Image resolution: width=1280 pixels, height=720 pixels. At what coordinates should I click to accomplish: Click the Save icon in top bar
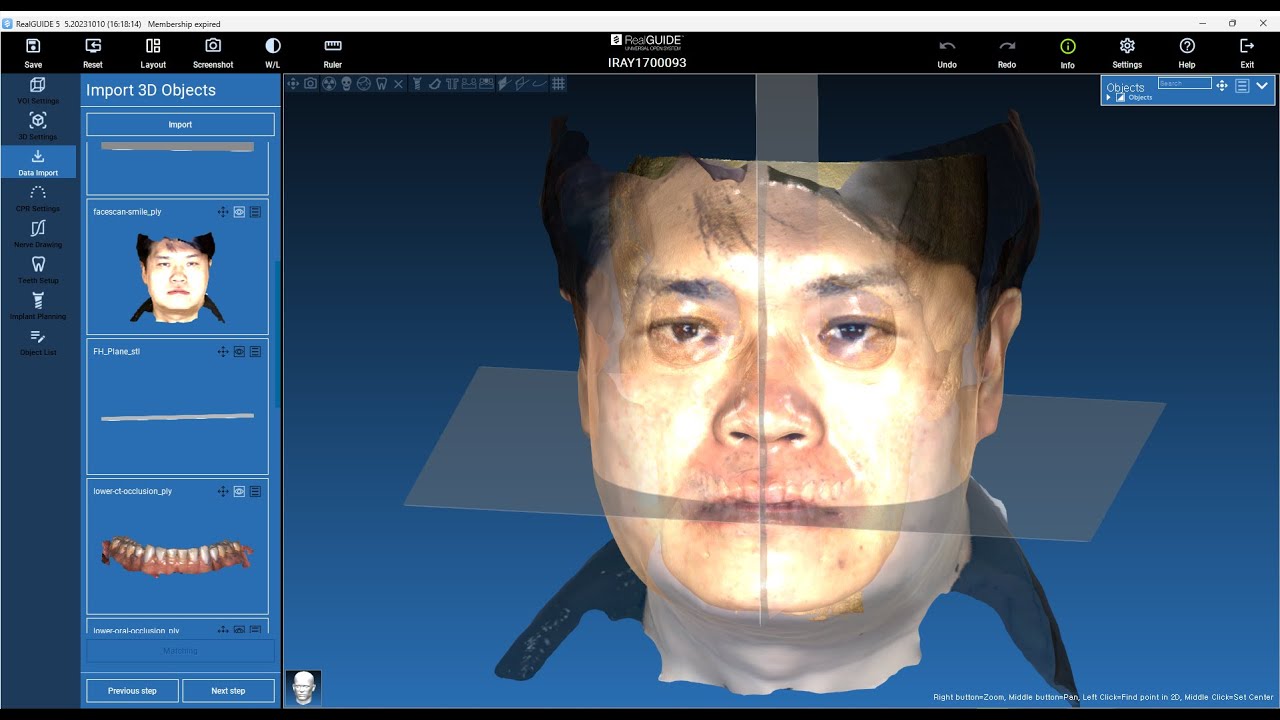(33, 46)
